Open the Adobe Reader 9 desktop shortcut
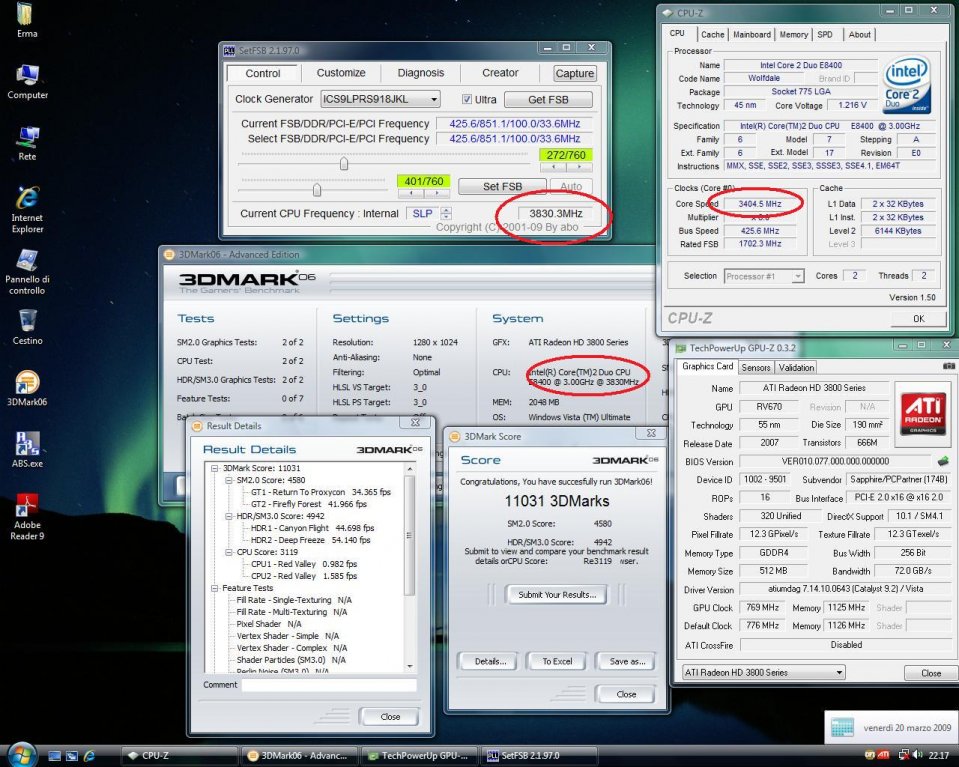 pyautogui.click(x=27, y=517)
